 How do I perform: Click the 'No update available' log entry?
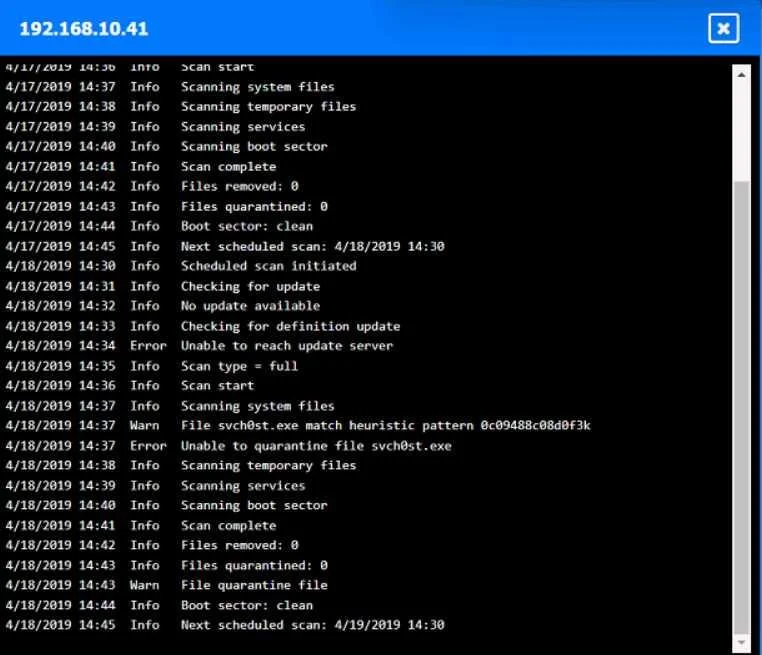(163, 306)
